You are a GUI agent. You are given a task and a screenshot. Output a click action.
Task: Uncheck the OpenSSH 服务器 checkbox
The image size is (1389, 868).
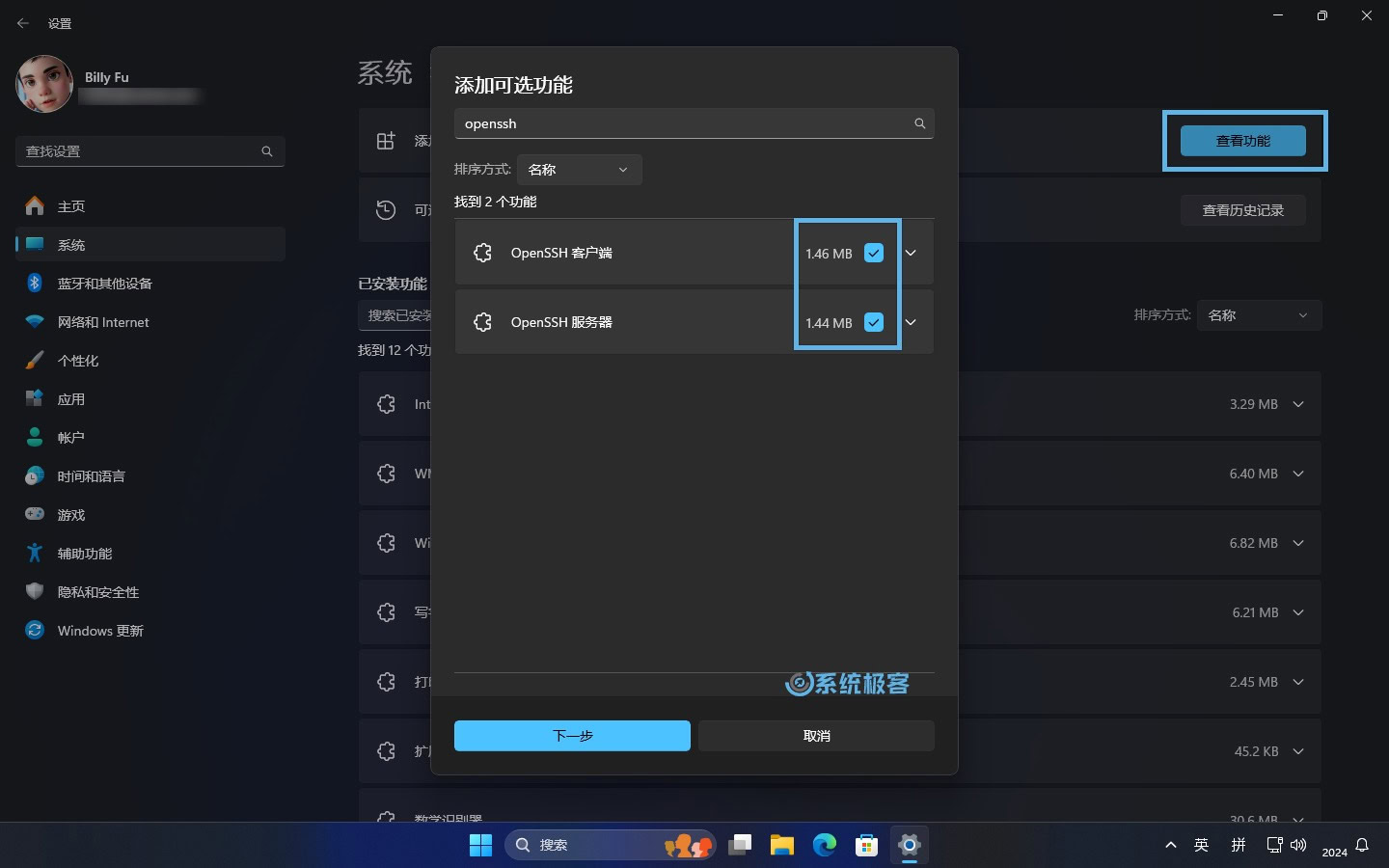(873, 322)
